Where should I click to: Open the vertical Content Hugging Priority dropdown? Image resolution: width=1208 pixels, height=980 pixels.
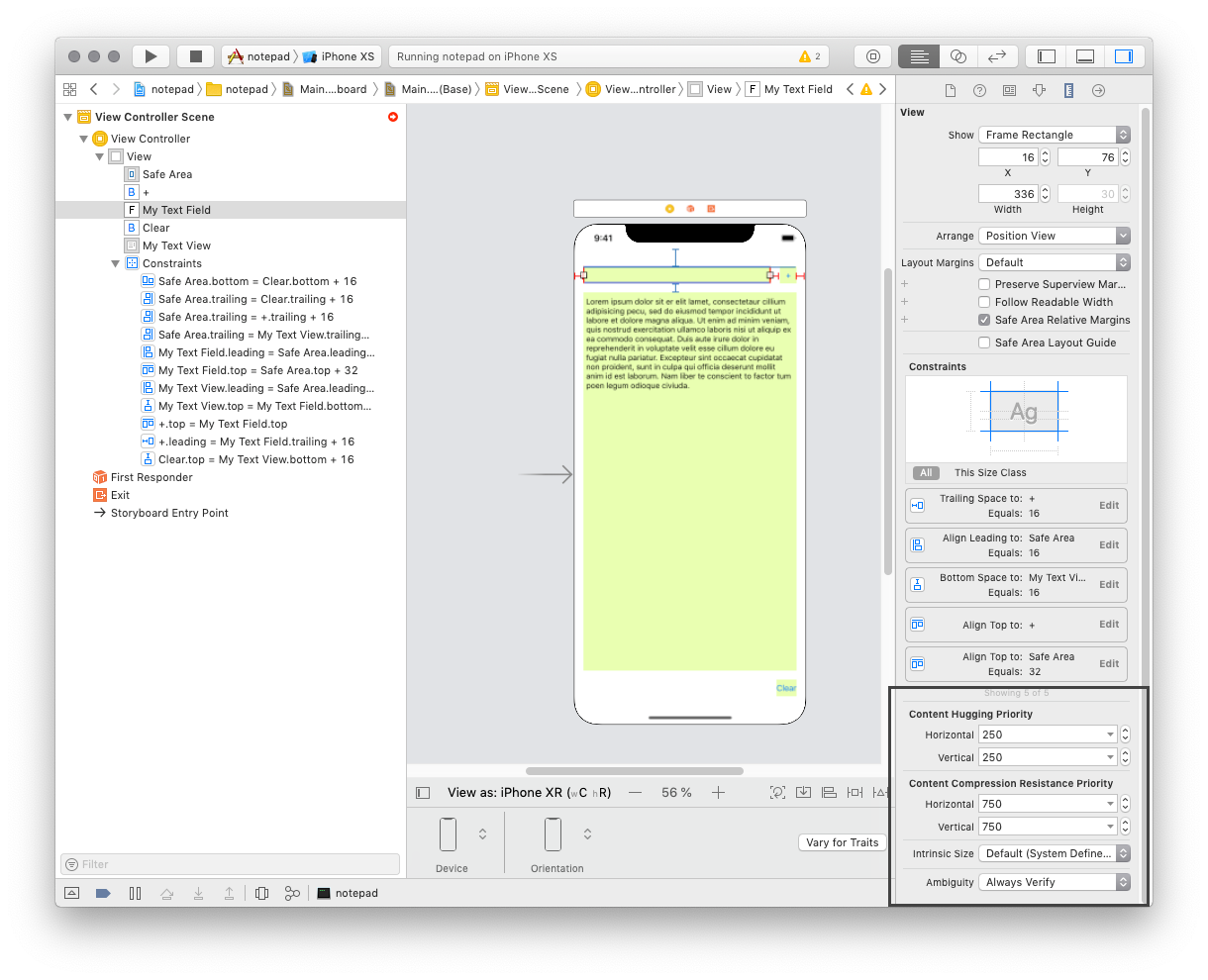(1046, 756)
